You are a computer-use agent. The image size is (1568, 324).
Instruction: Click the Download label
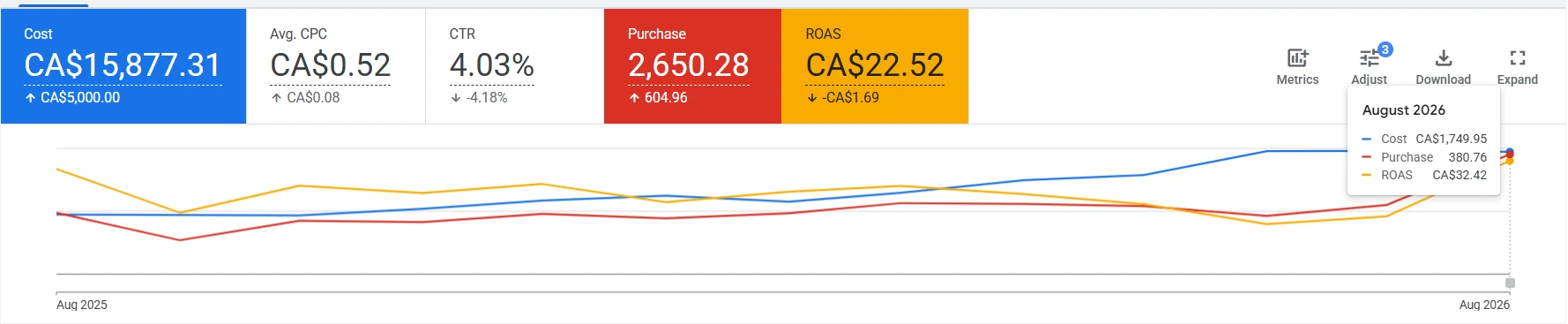point(1443,79)
